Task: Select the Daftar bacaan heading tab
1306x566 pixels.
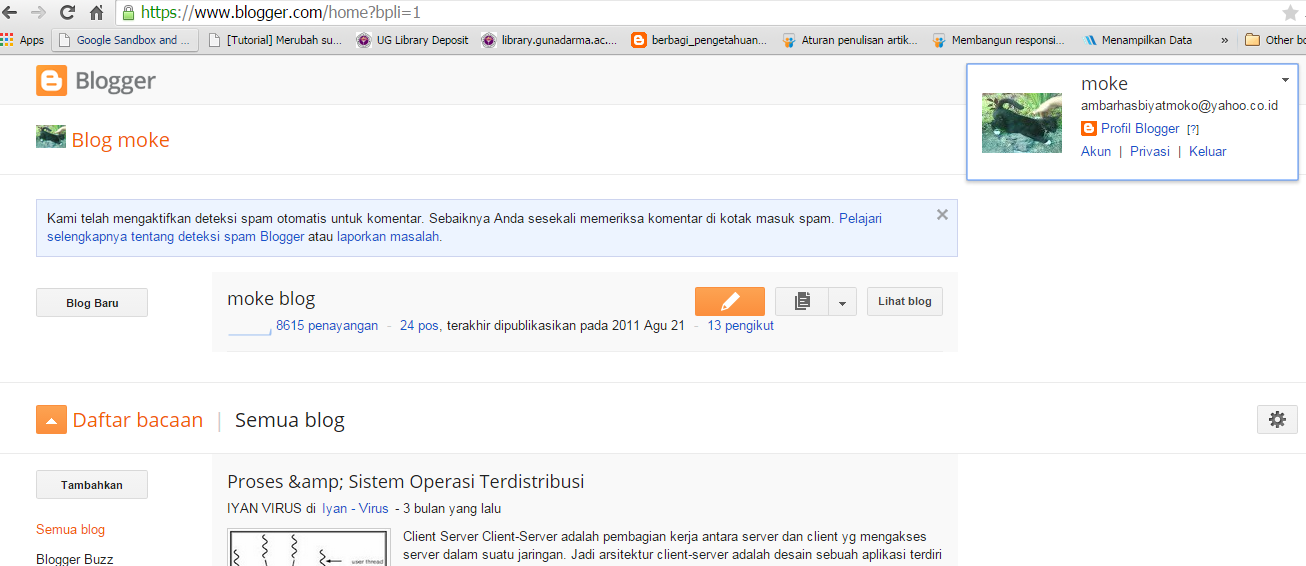Action: [x=138, y=420]
